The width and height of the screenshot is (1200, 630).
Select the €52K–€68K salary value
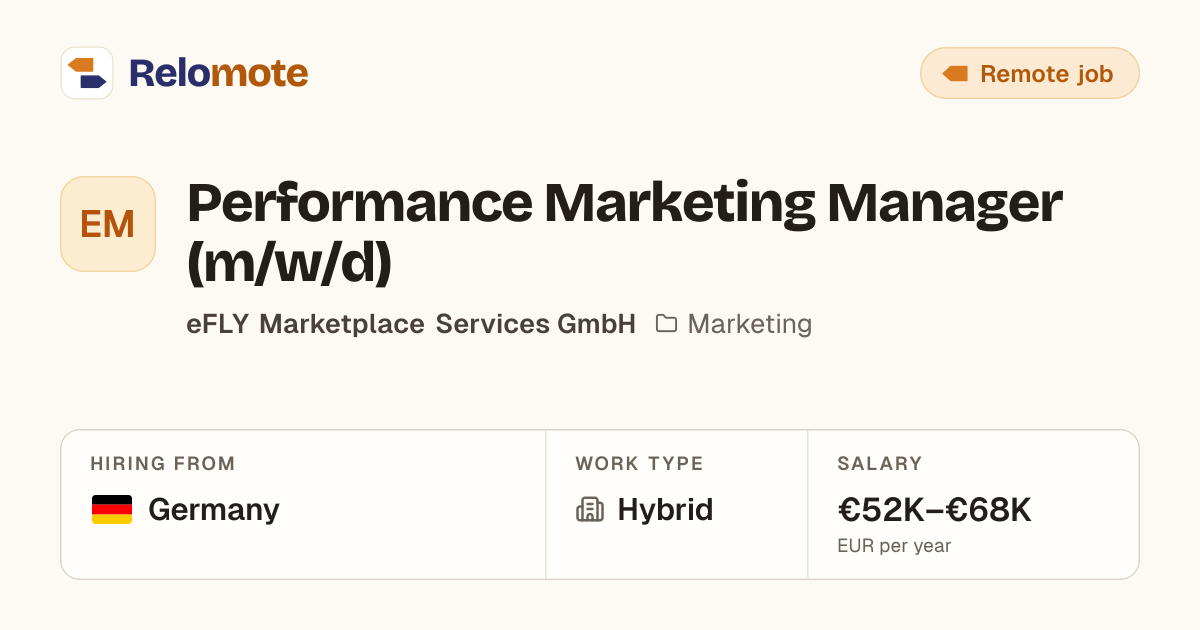934,510
